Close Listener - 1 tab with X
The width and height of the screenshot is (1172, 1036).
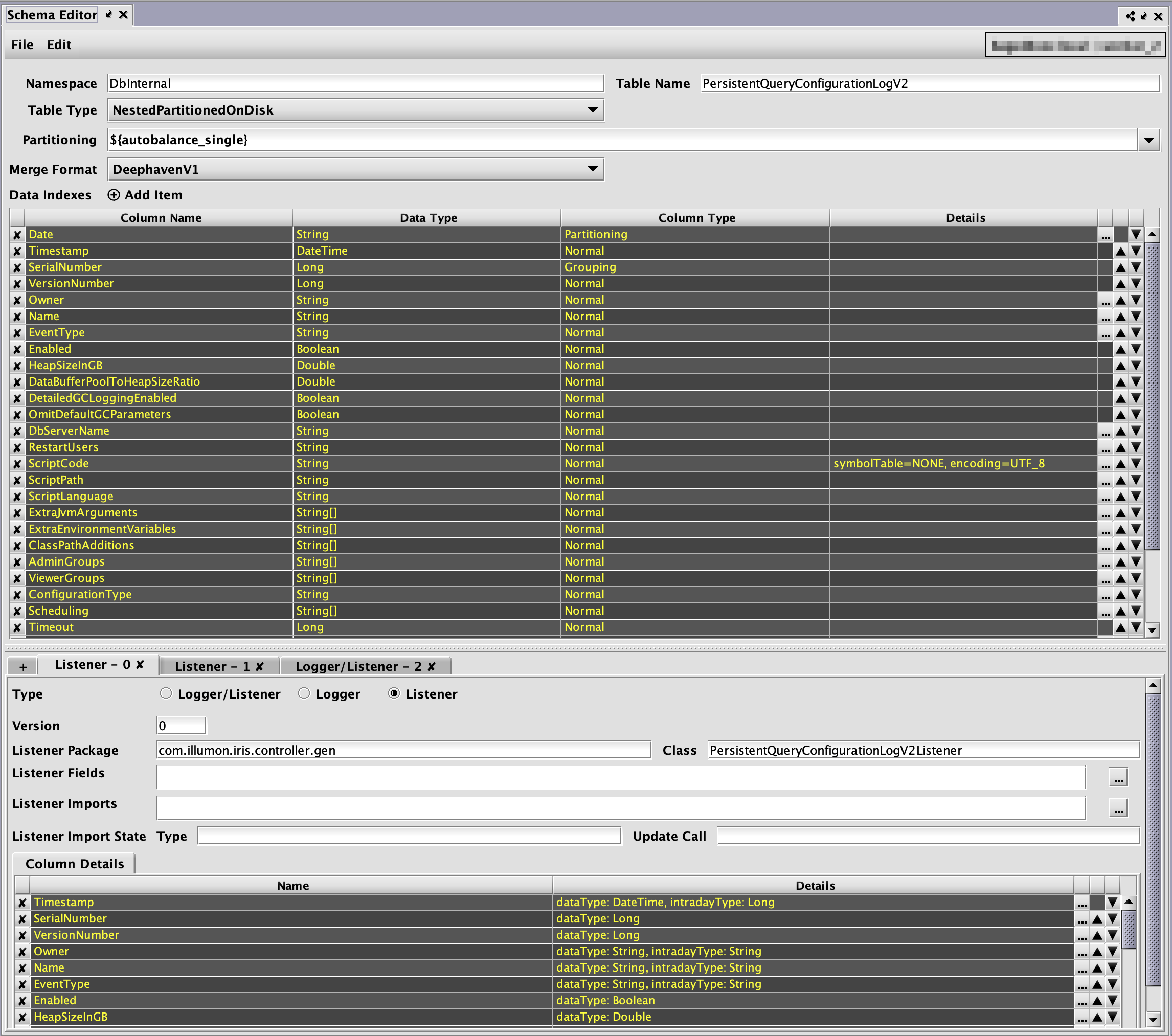[260, 666]
